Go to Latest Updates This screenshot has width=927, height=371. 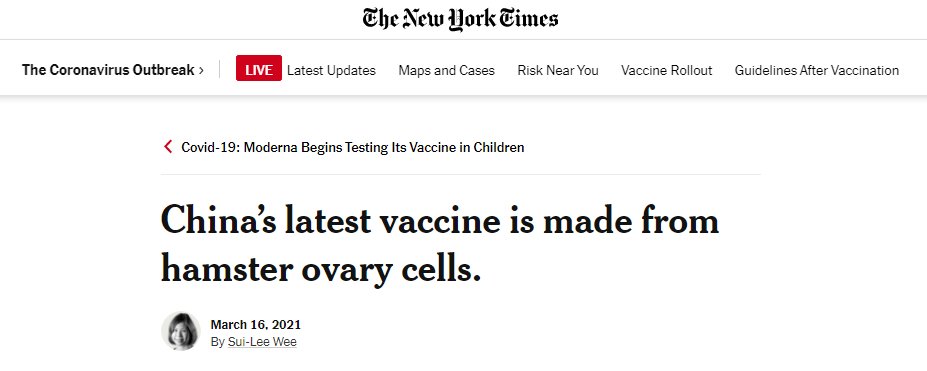(x=331, y=70)
